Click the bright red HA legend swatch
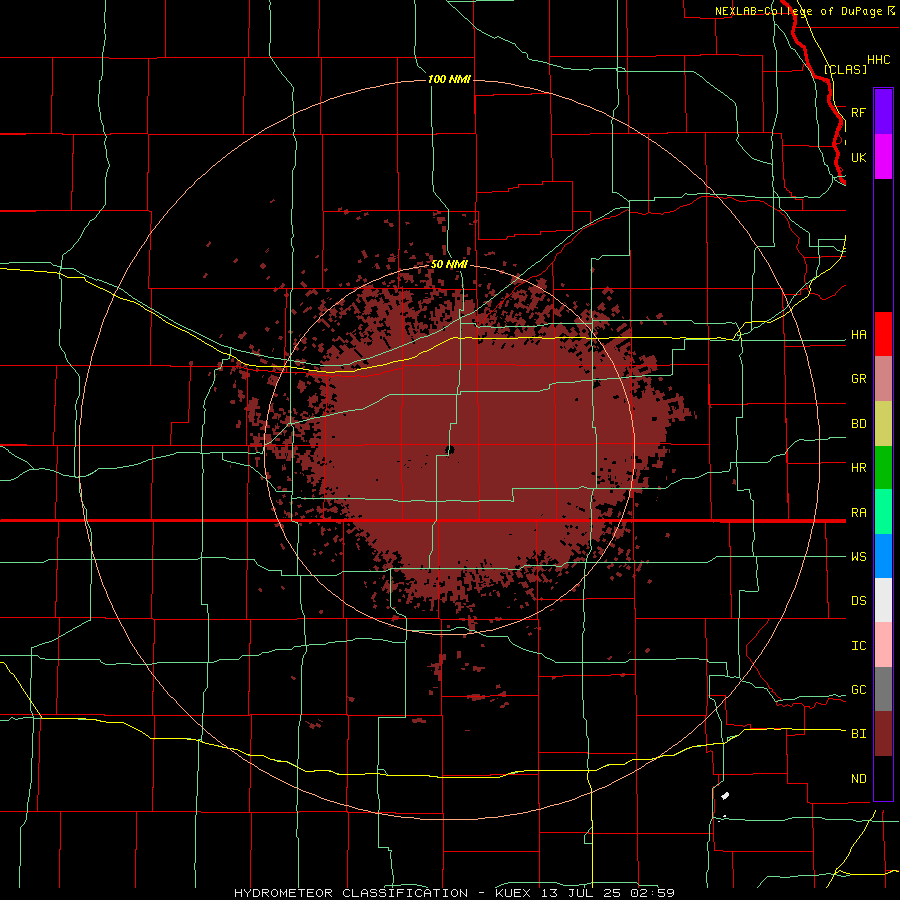Viewport: 900px width, 900px height. tap(883, 334)
